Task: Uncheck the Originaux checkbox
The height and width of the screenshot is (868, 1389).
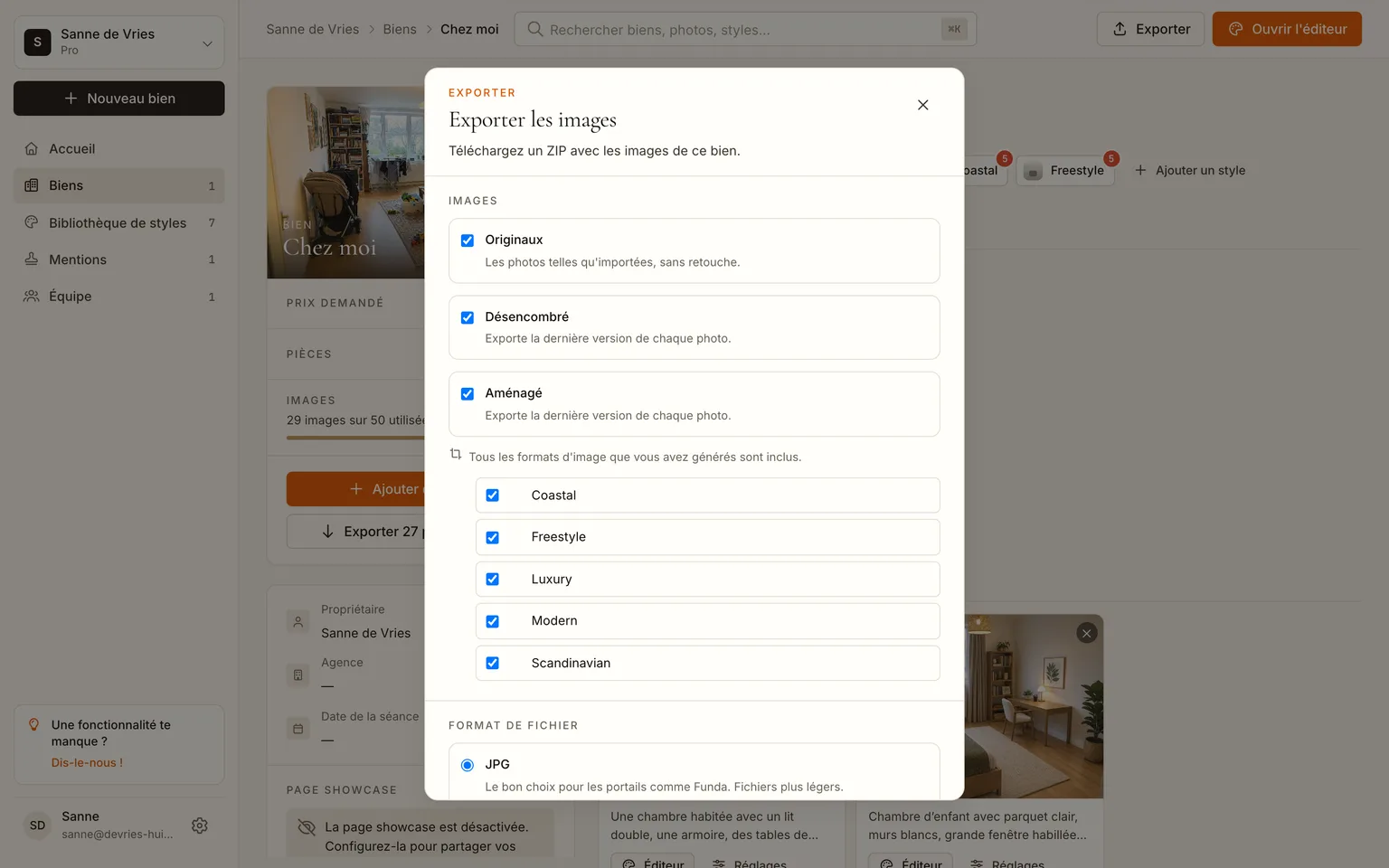Action: pyautogui.click(x=468, y=241)
